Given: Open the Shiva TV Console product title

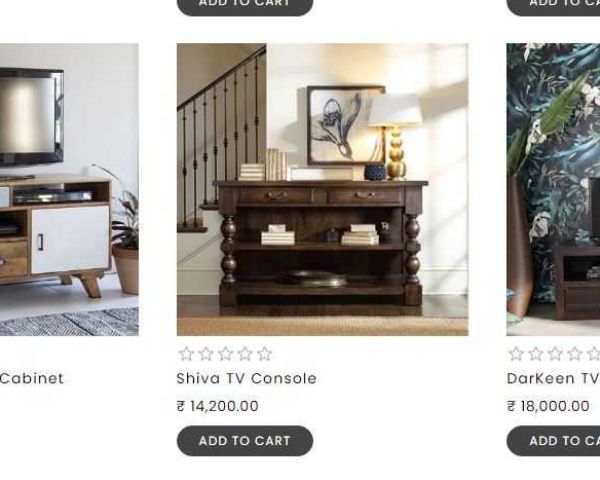Looking at the screenshot, I should [246, 379].
